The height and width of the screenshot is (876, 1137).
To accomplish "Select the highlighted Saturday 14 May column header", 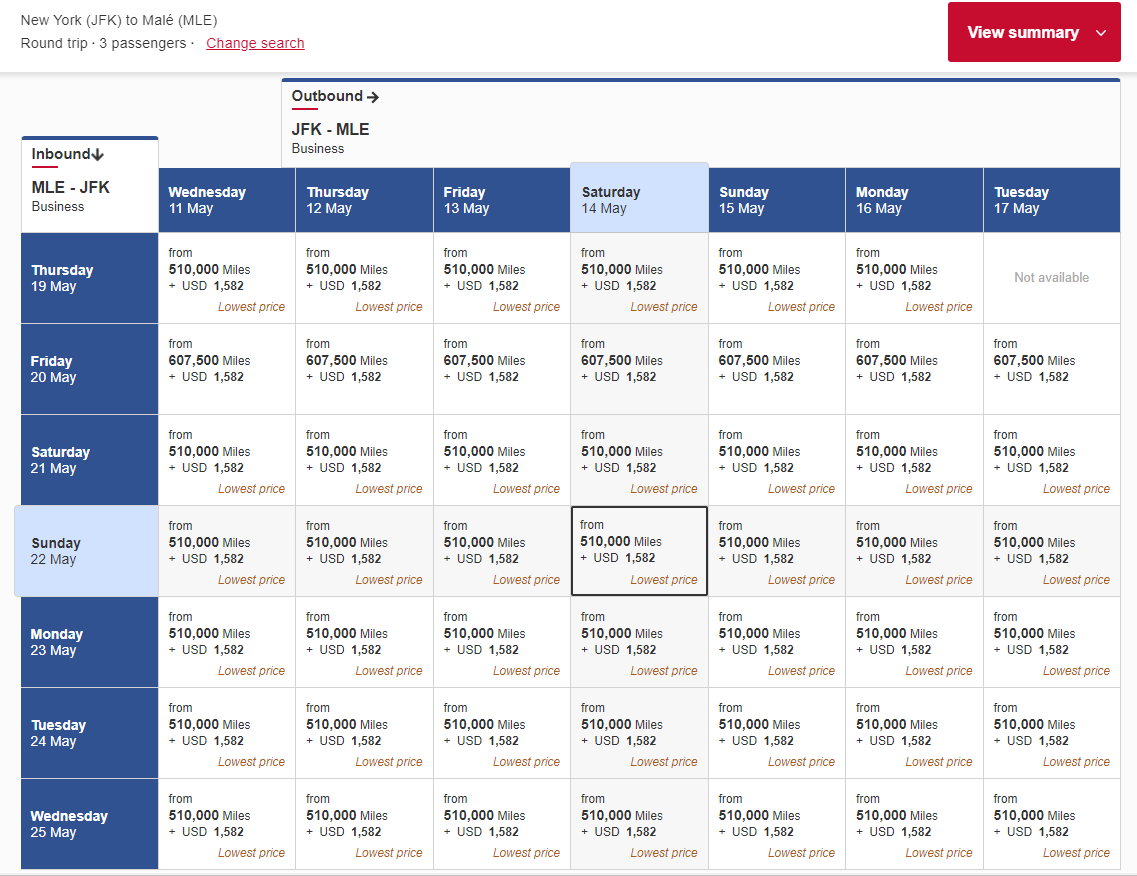I will pyautogui.click(x=639, y=200).
